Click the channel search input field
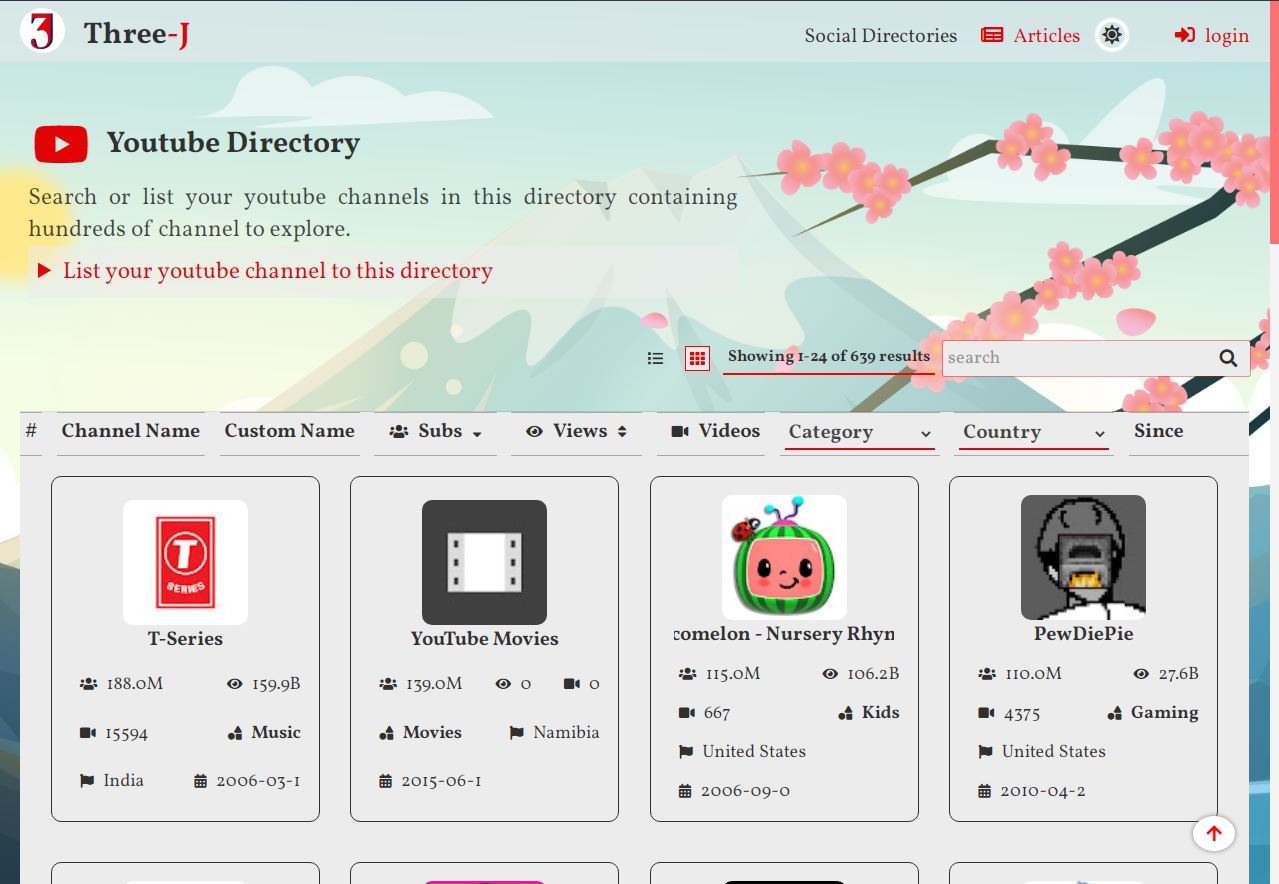The height and width of the screenshot is (884, 1279). pyautogui.click(x=1075, y=358)
